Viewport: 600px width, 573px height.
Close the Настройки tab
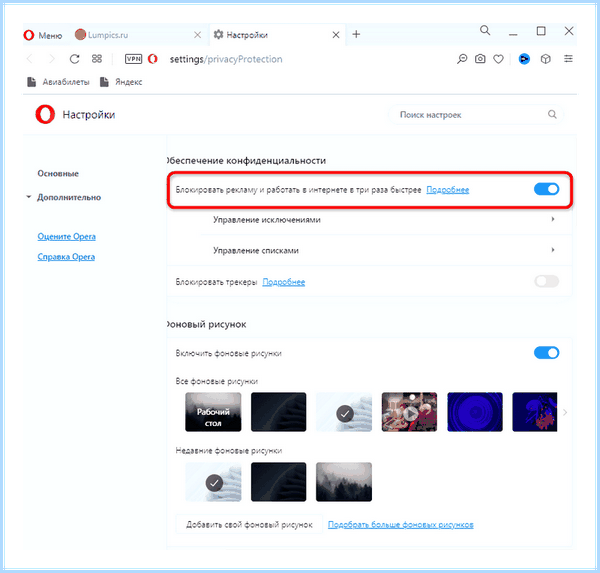(336, 35)
